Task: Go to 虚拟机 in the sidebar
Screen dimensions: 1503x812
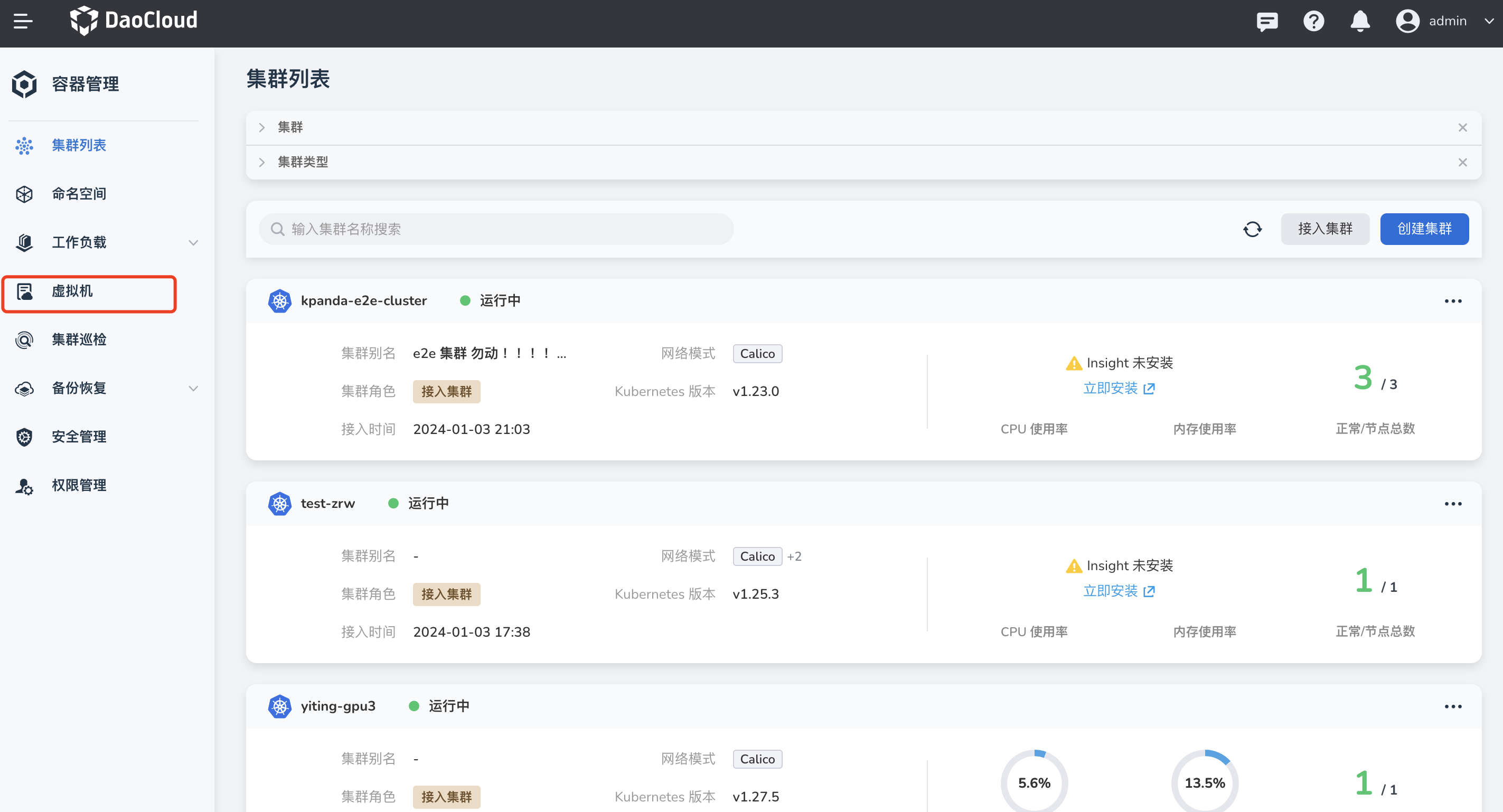Action: [x=72, y=291]
